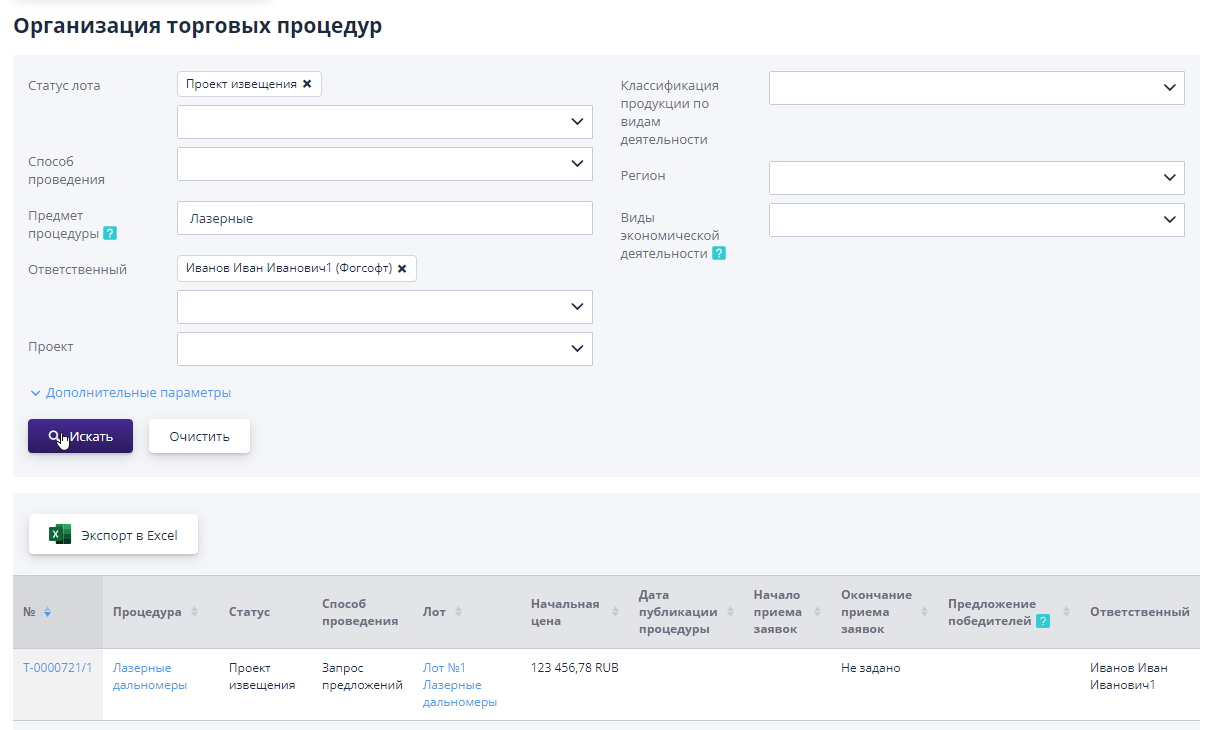Click the Предмет процедуры text field

(x=385, y=218)
